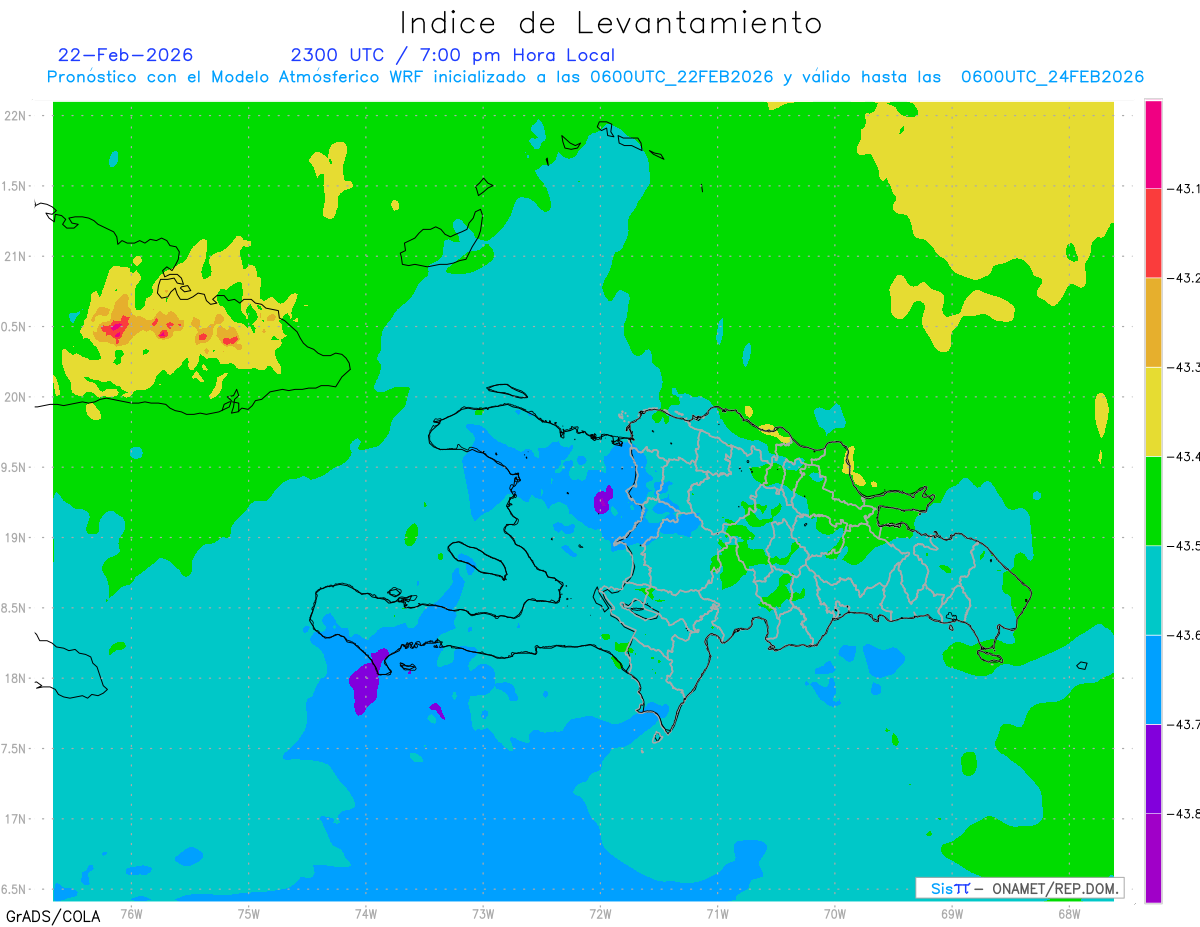Select the red legend color swatch
The width and height of the screenshot is (1200, 927).
point(1153,233)
